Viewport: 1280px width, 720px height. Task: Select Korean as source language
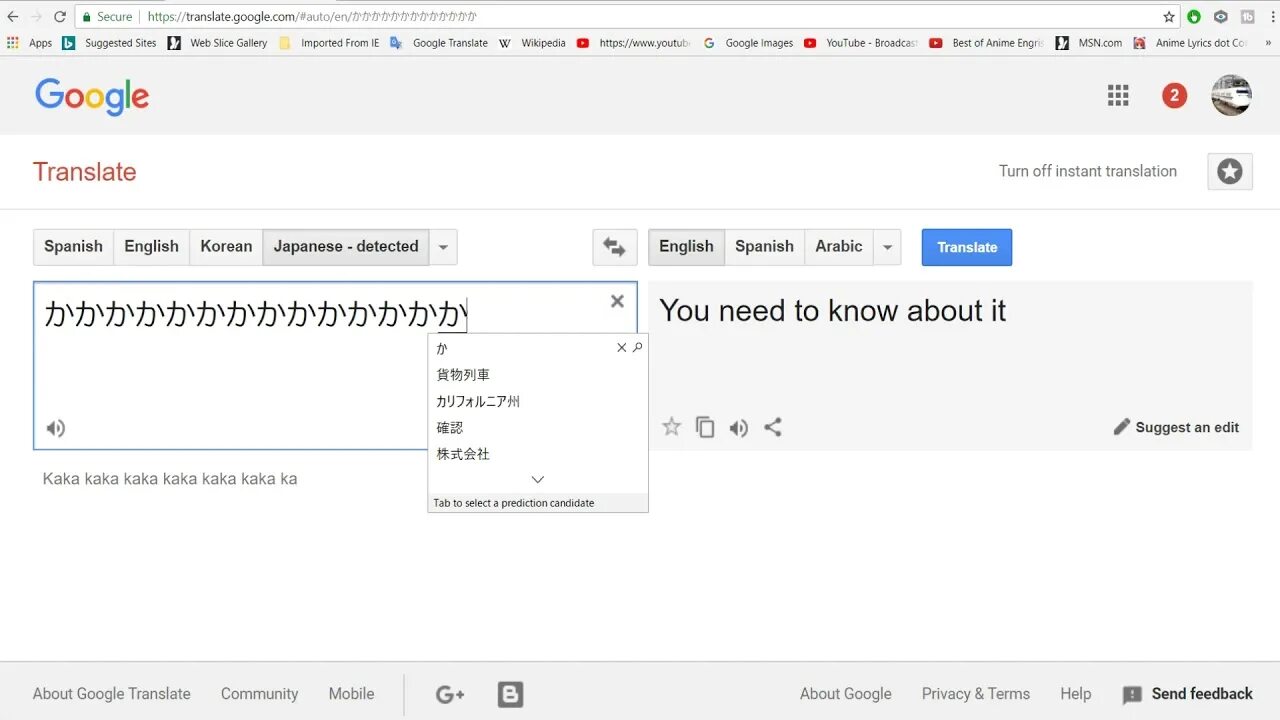point(226,247)
